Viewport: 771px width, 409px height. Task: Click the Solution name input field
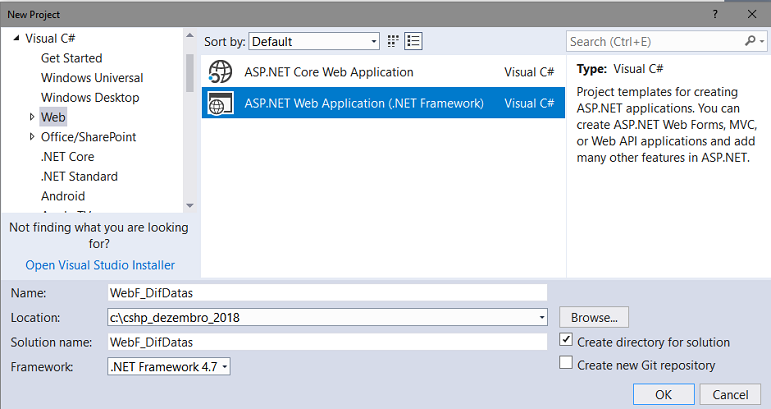327,342
